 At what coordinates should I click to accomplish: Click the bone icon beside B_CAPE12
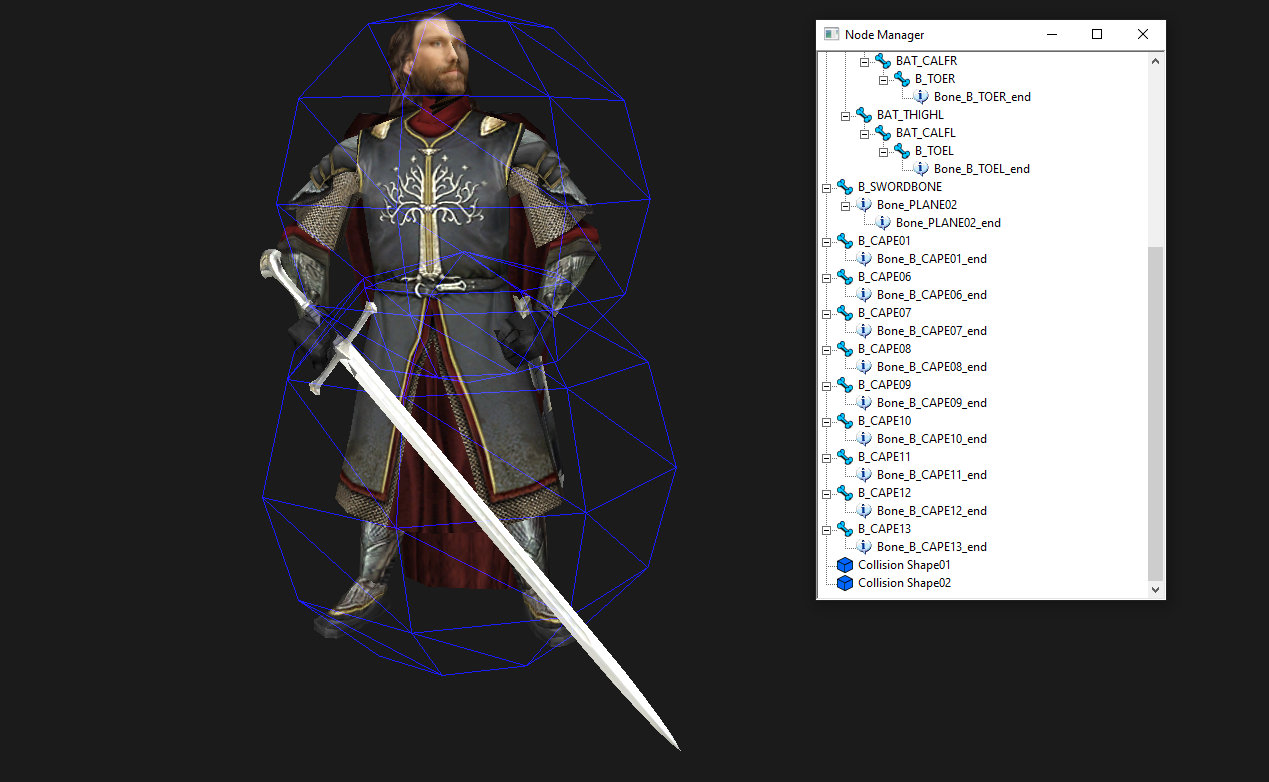pos(845,493)
